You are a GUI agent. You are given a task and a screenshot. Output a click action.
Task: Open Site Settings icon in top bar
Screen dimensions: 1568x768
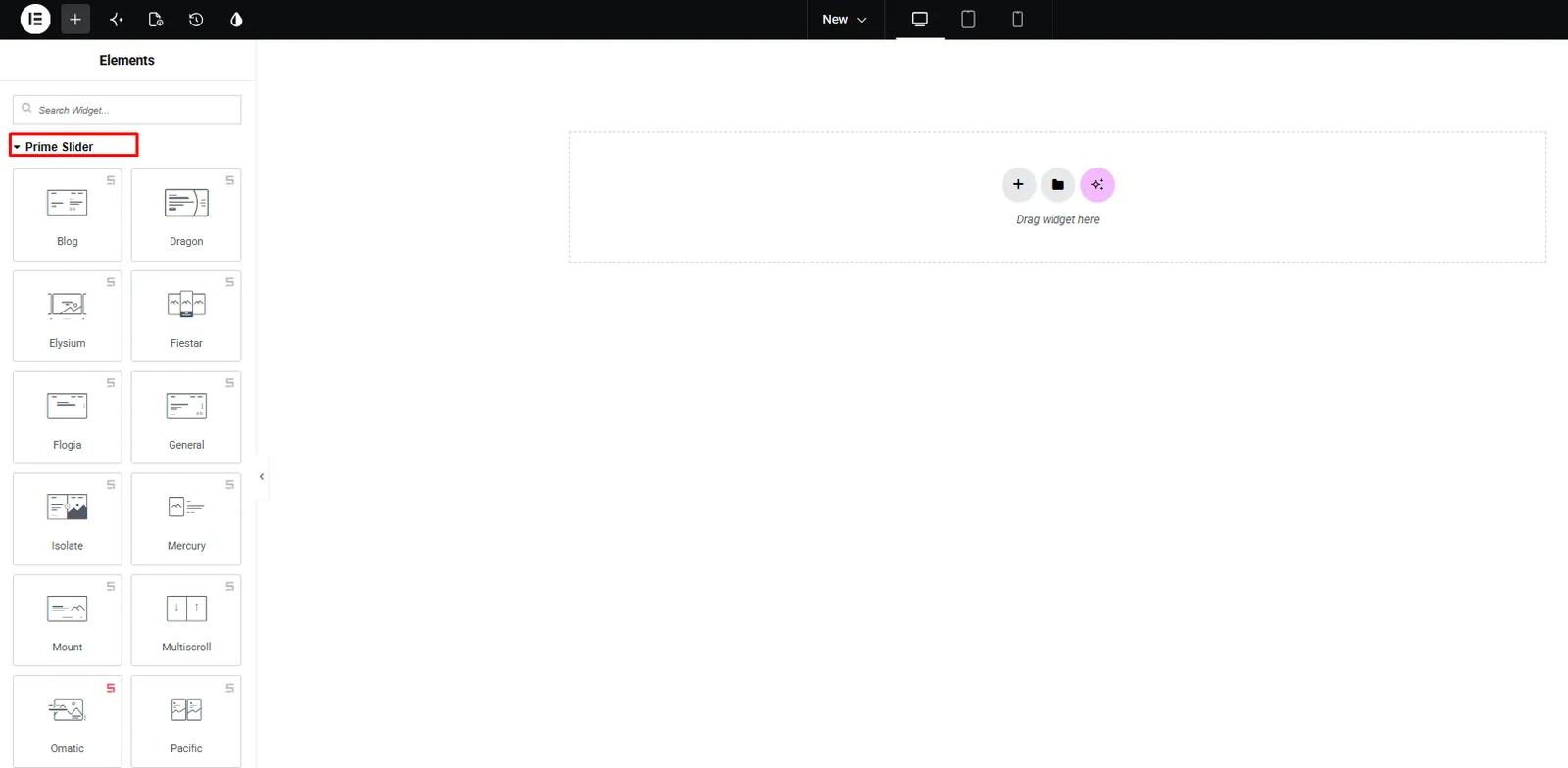point(116,20)
